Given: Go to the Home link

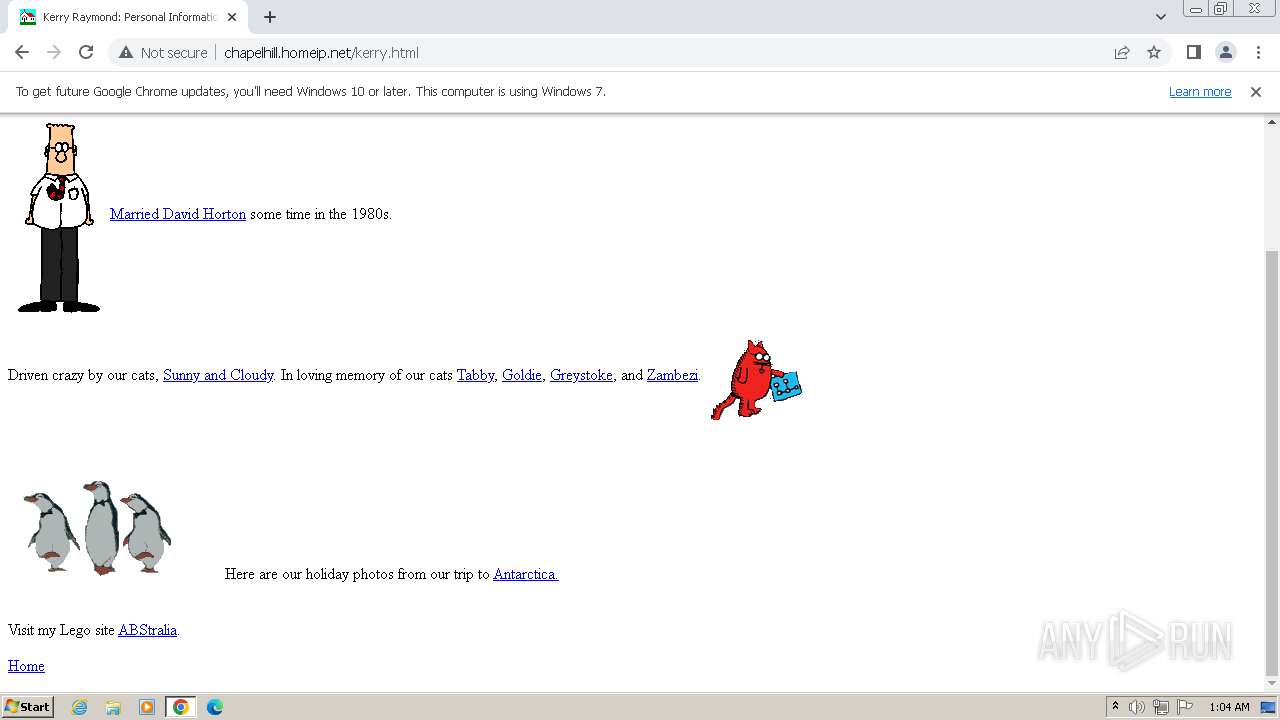Looking at the screenshot, I should [x=26, y=666].
